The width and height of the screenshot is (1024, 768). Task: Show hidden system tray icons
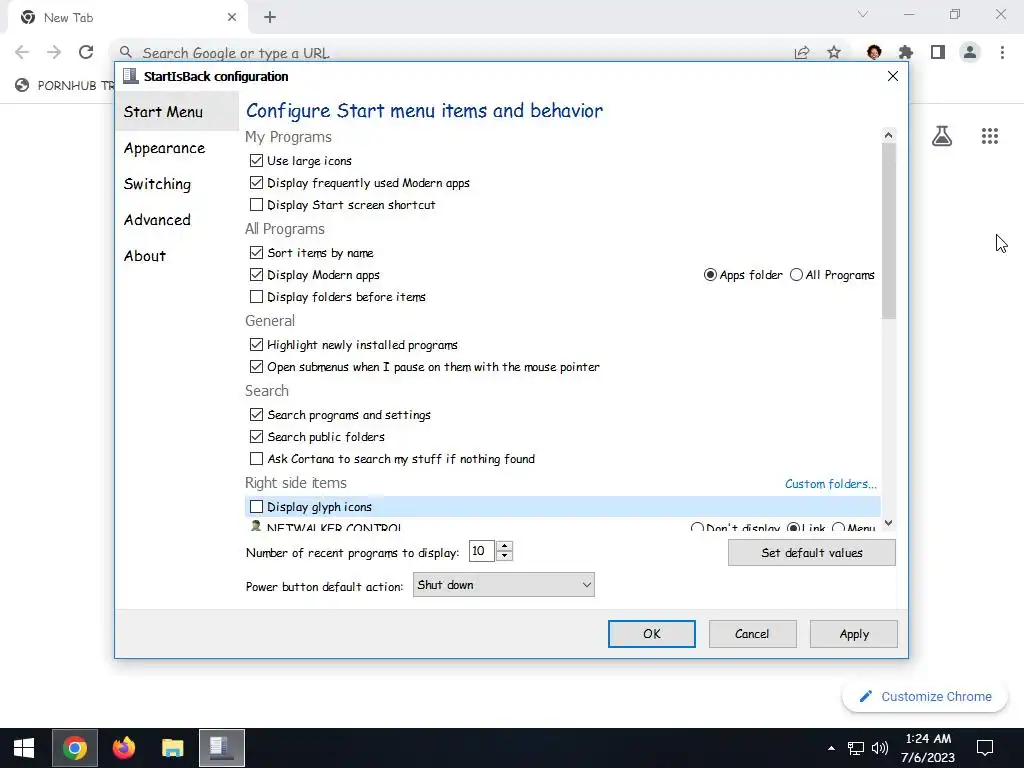coord(831,748)
